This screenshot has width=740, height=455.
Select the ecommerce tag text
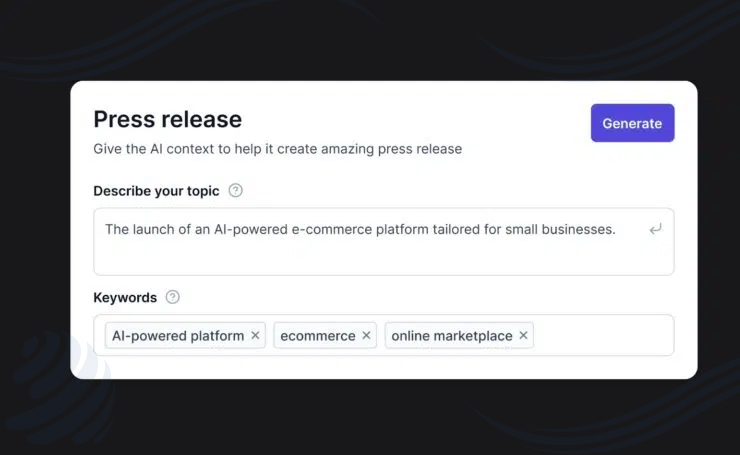click(318, 336)
